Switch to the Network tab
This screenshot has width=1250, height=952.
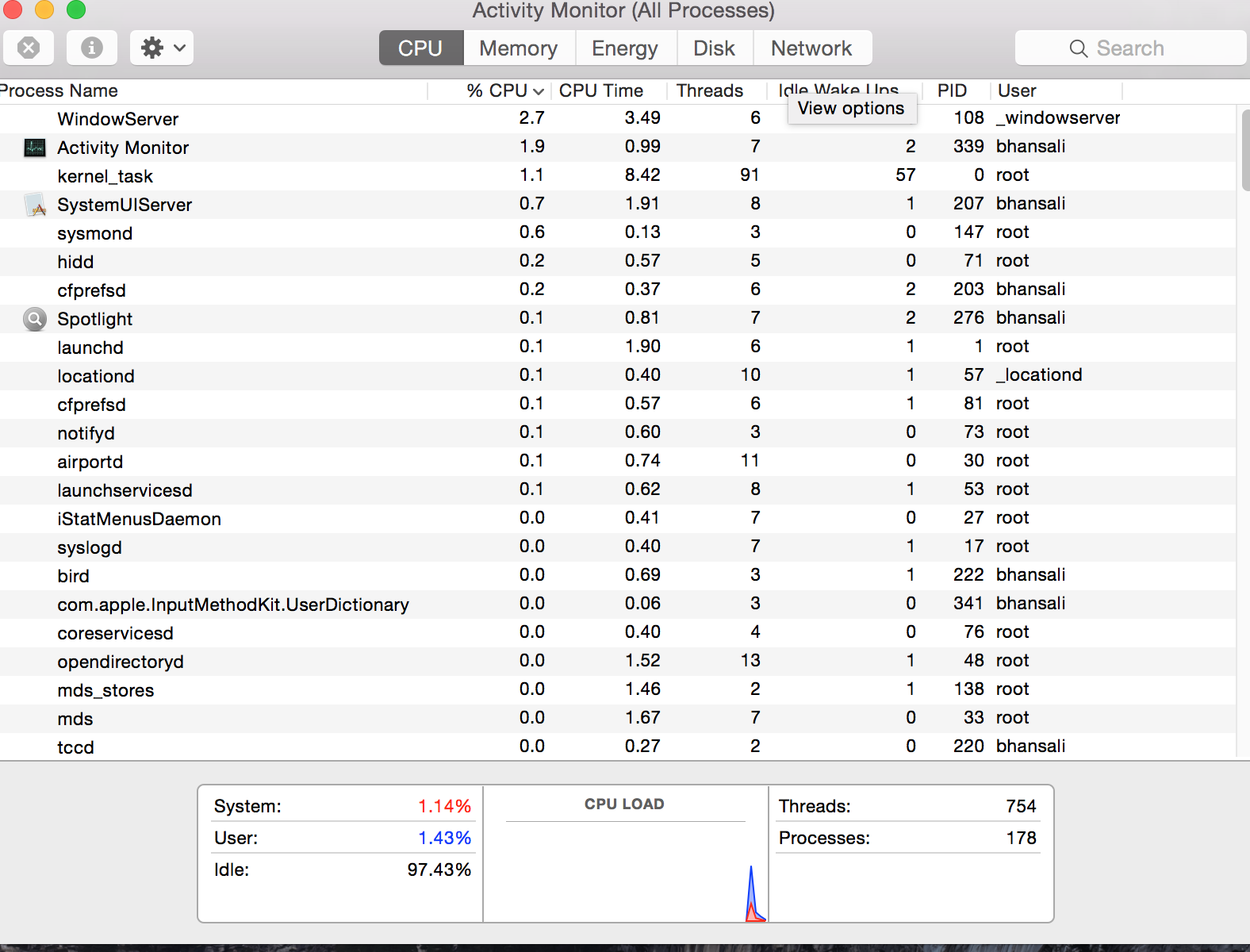tap(811, 48)
